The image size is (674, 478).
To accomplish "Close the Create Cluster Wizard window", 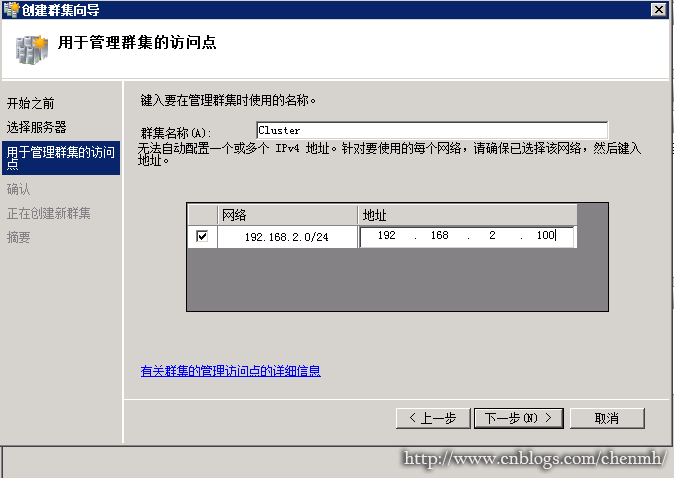I will click(x=658, y=9).
